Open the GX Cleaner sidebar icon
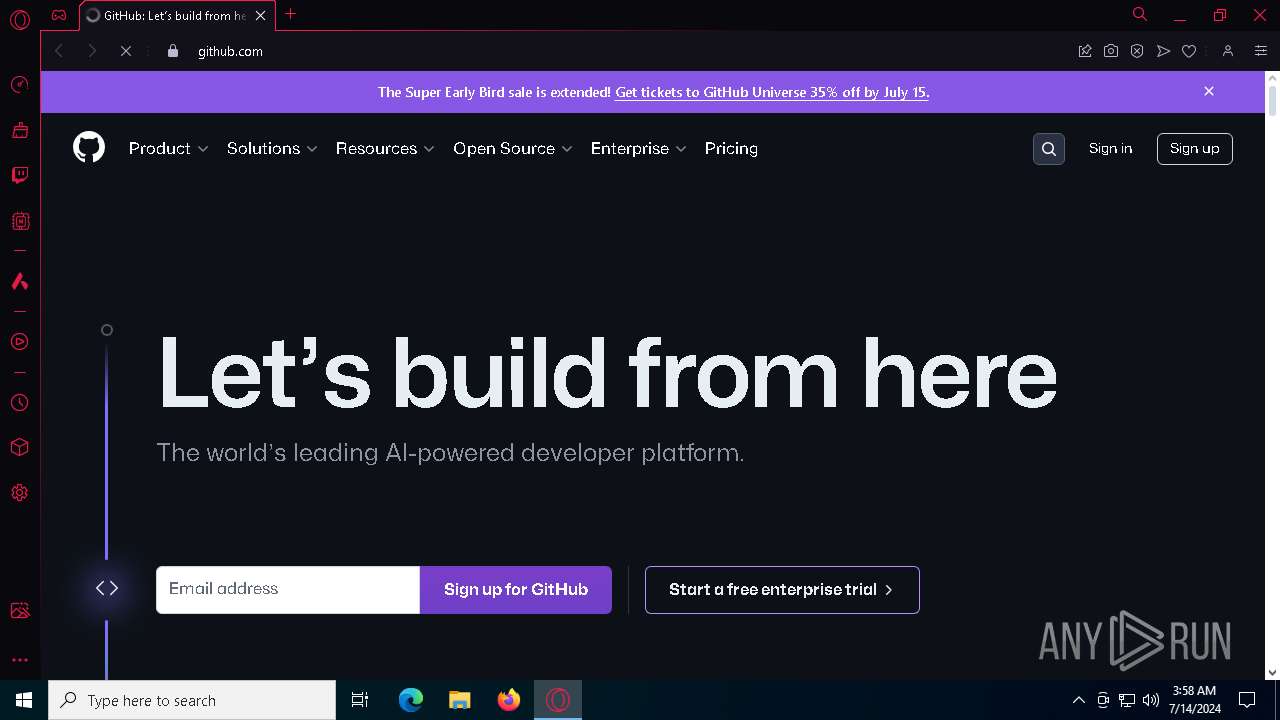The width and height of the screenshot is (1280, 720). coord(19,130)
